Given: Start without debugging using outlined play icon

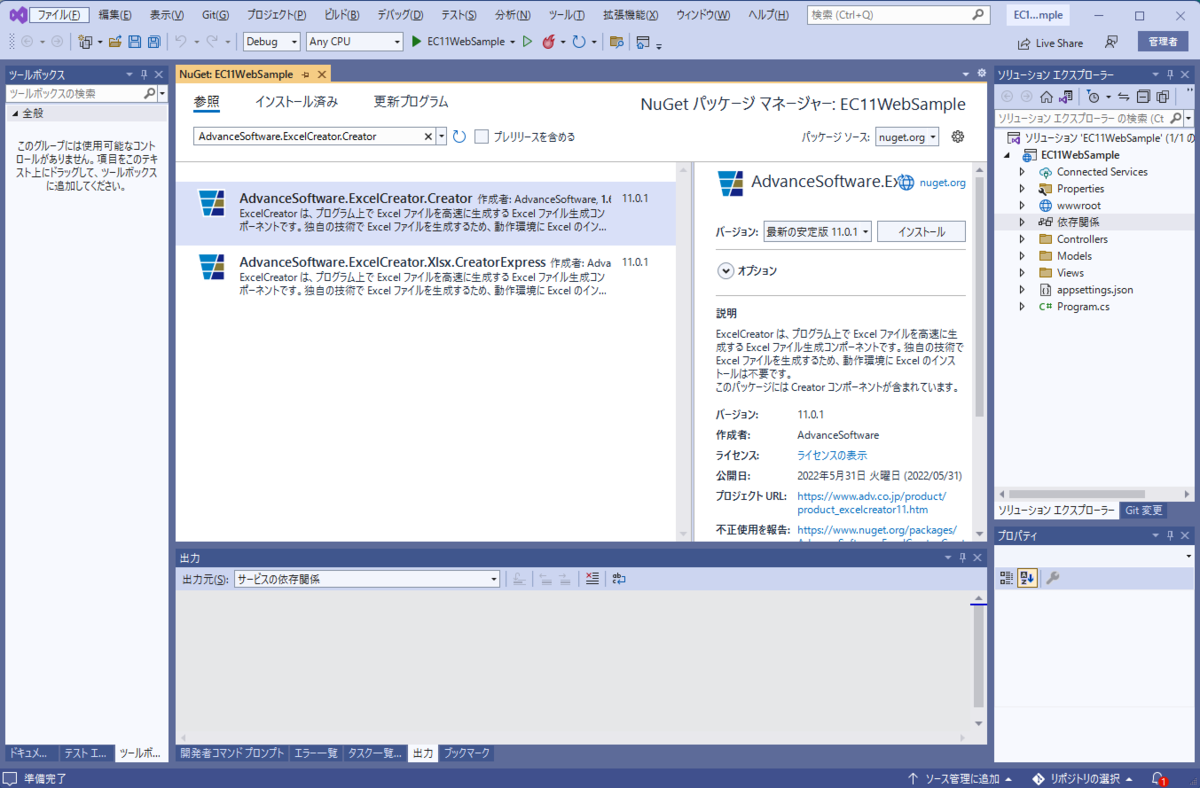Looking at the screenshot, I should 528,42.
